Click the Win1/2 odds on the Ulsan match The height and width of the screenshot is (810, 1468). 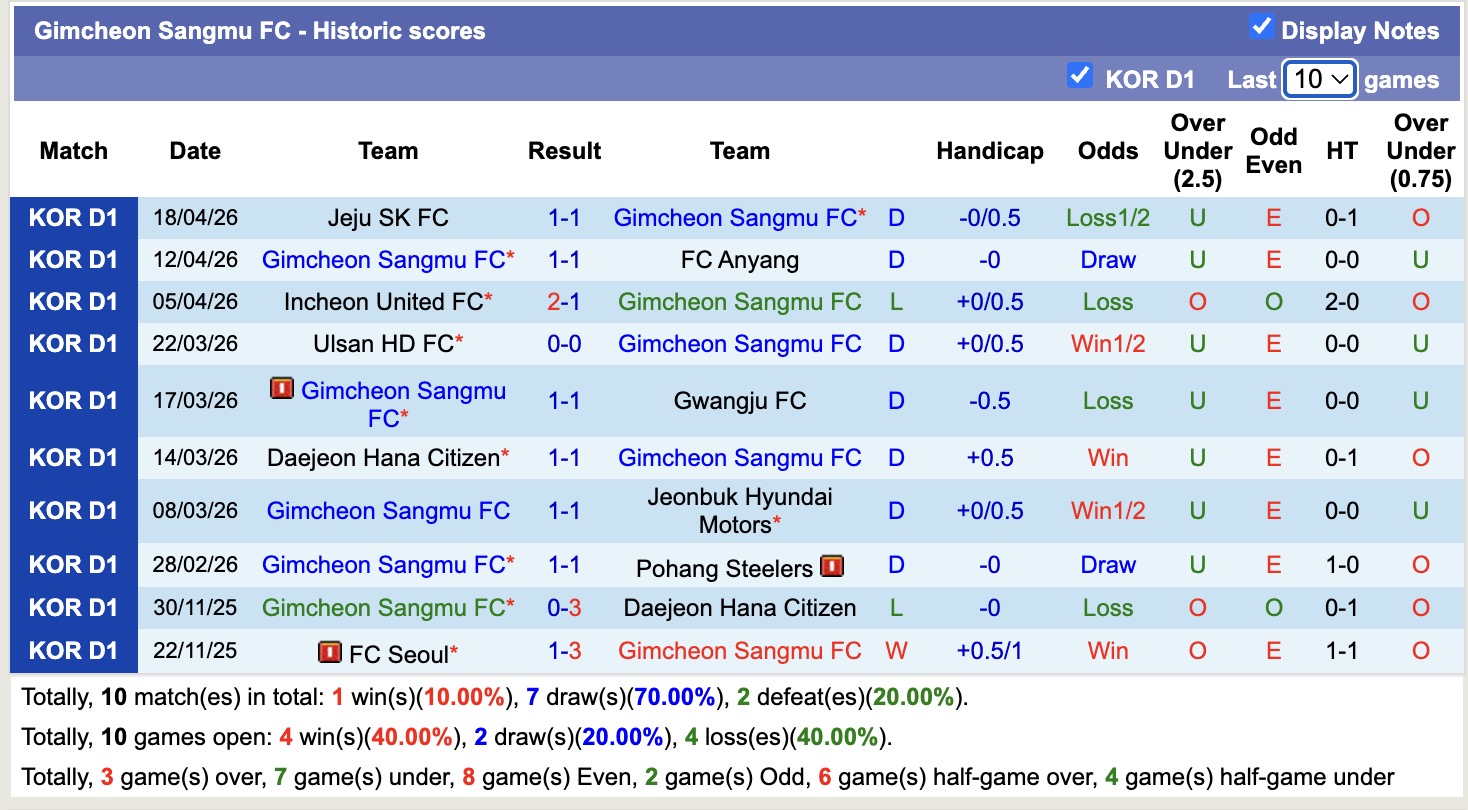[x=1107, y=343]
